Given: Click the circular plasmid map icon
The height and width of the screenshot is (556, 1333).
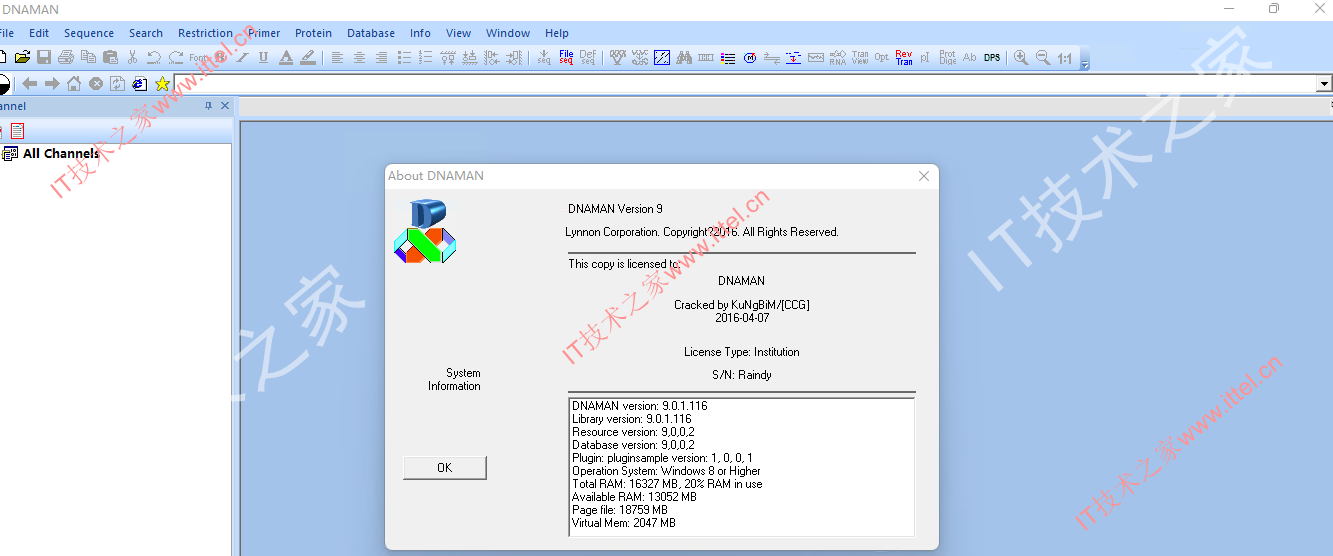Looking at the screenshot, I should tap(750, 58).
